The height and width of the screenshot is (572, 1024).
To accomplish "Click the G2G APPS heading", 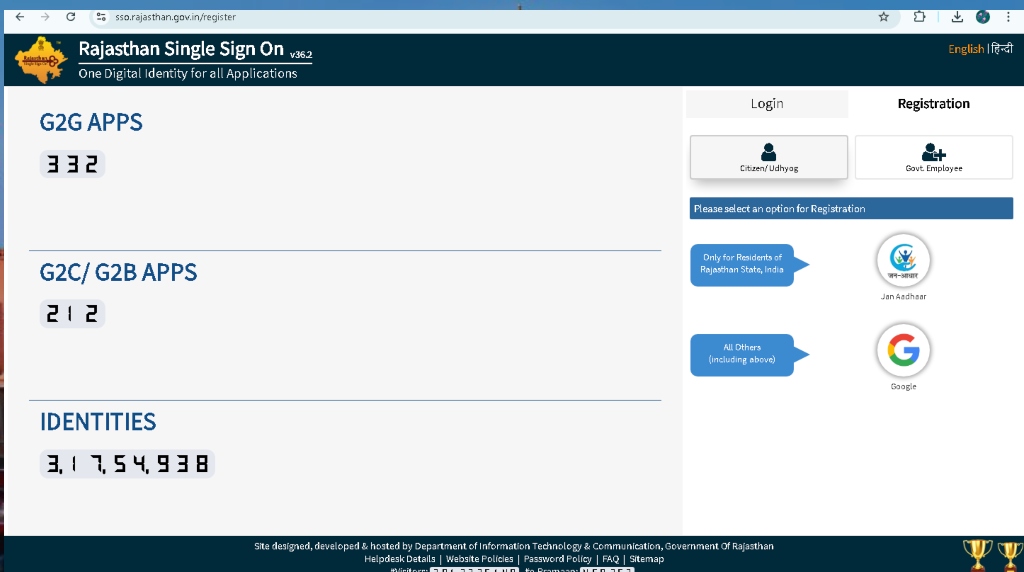I will 91,122.
